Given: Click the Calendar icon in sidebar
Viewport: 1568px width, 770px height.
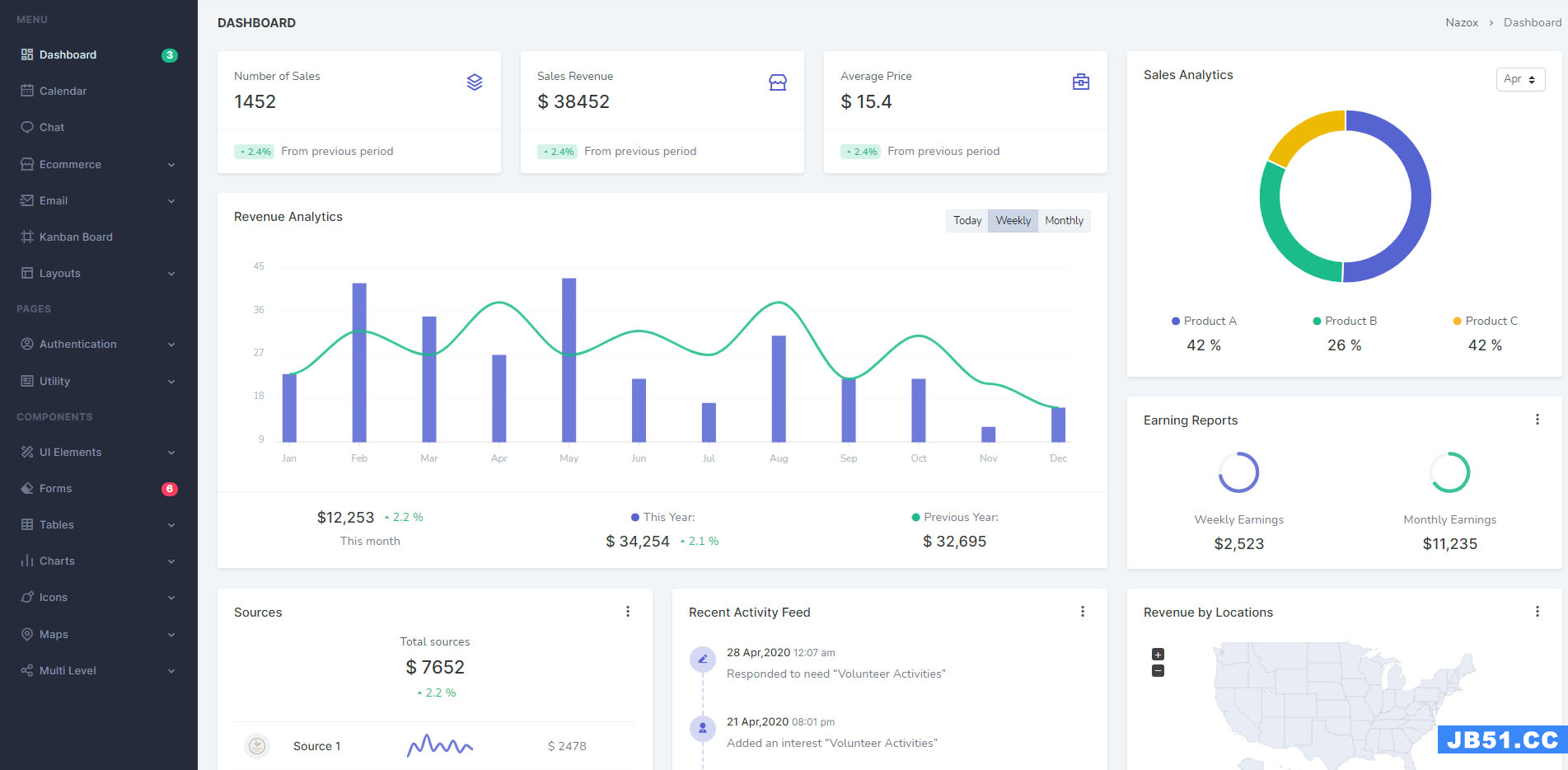Looking at the screenshot, I should [27, 91].
